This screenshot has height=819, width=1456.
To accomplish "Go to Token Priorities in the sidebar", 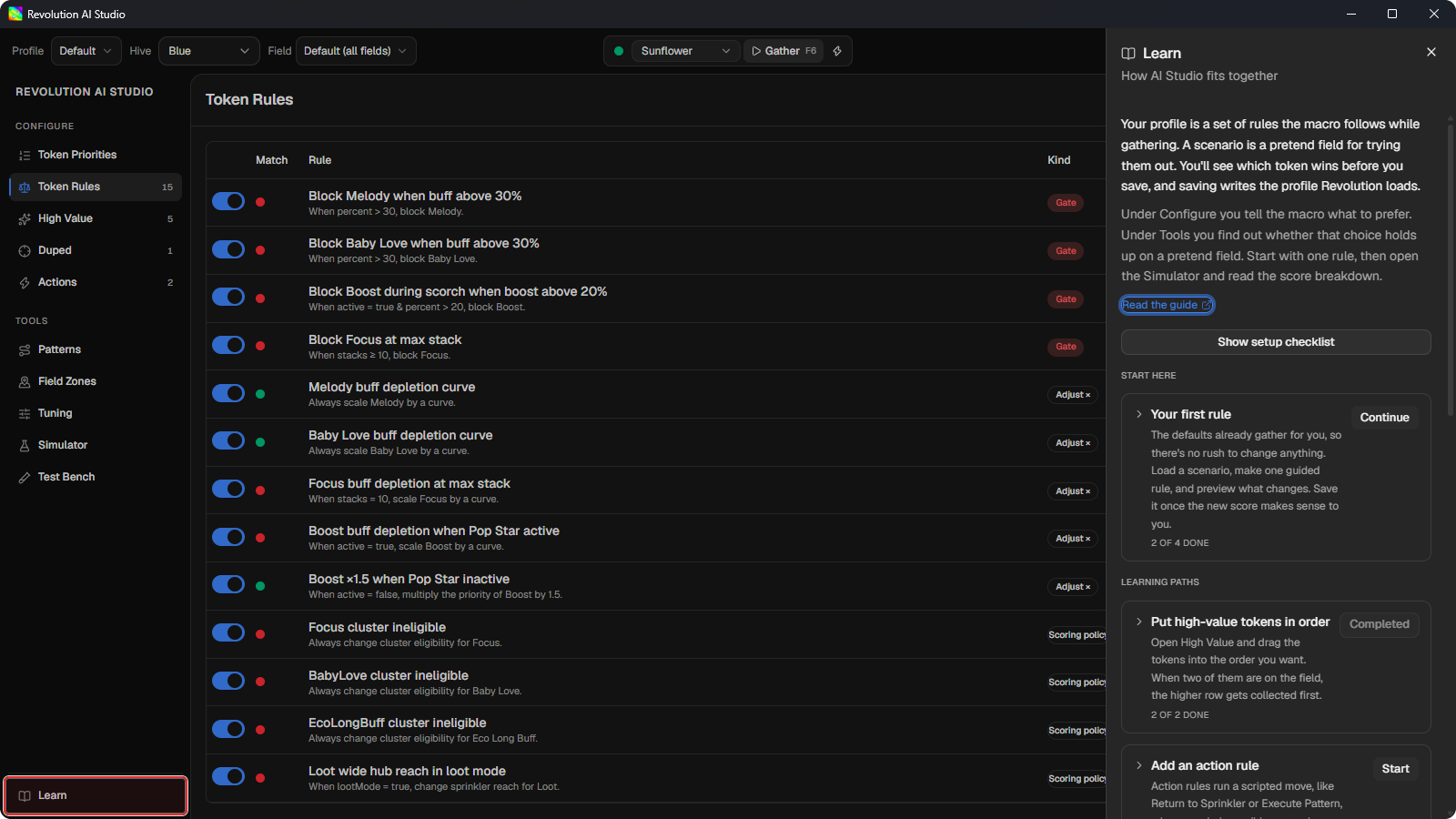I will click(96, 156).
